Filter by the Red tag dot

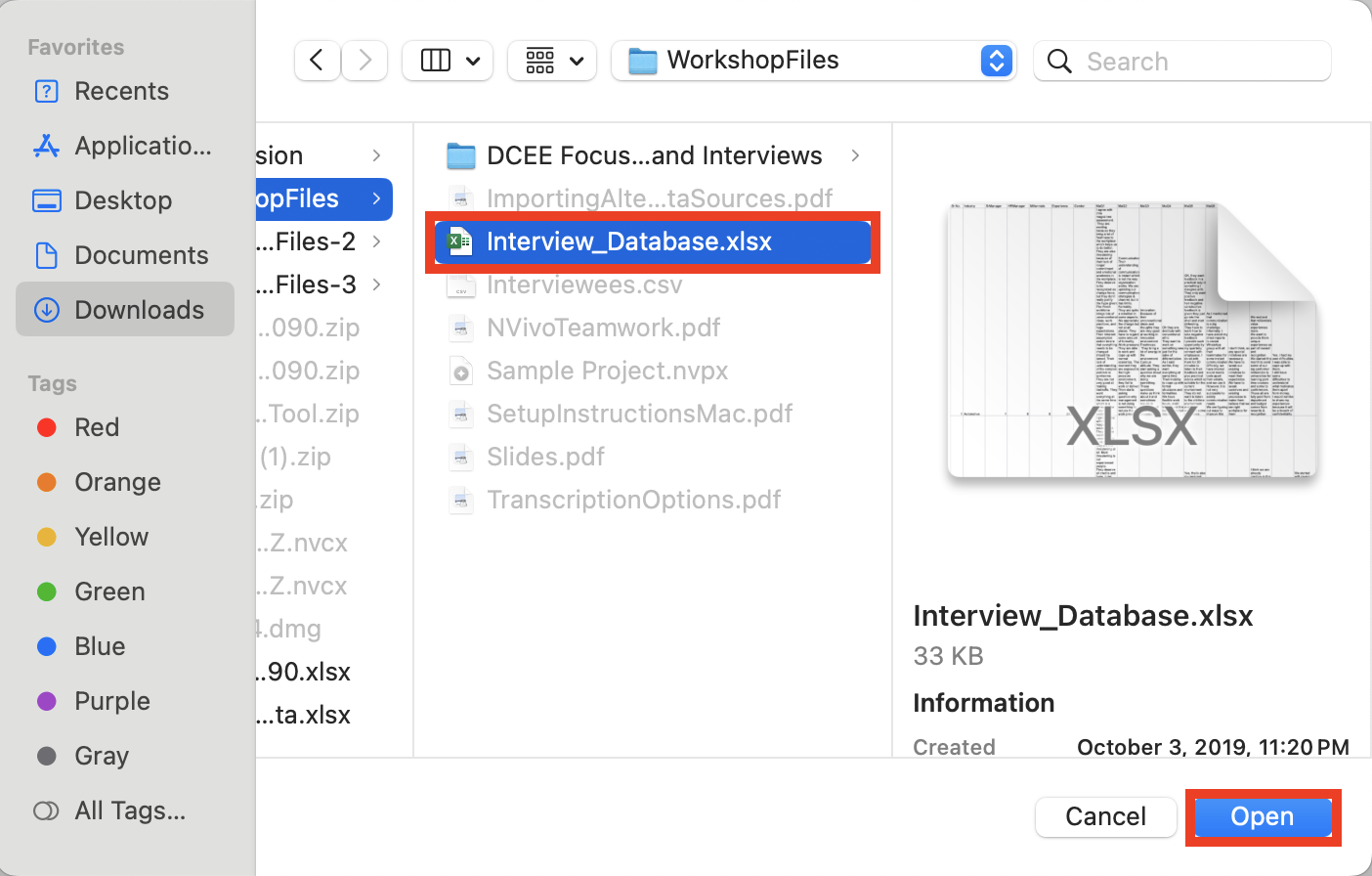[46, 427]
